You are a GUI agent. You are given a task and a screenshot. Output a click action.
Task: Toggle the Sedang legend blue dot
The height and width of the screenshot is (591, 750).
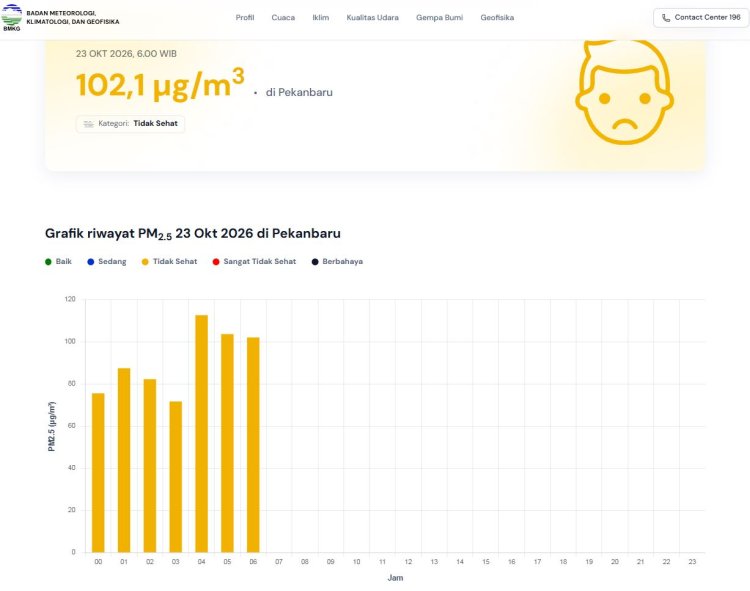(90, 262)
